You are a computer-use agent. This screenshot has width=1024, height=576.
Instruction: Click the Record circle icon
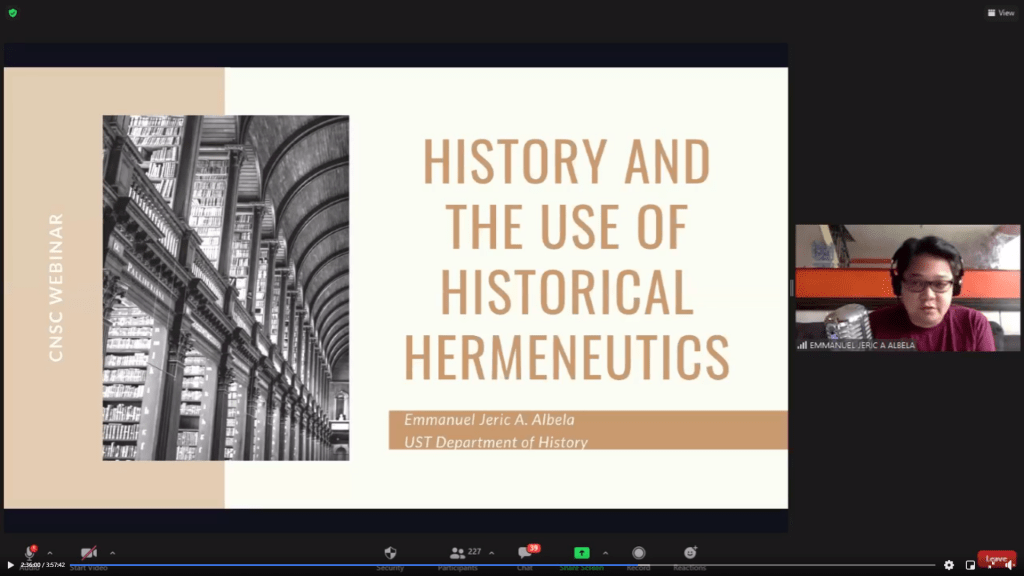[x=639, y=552]
